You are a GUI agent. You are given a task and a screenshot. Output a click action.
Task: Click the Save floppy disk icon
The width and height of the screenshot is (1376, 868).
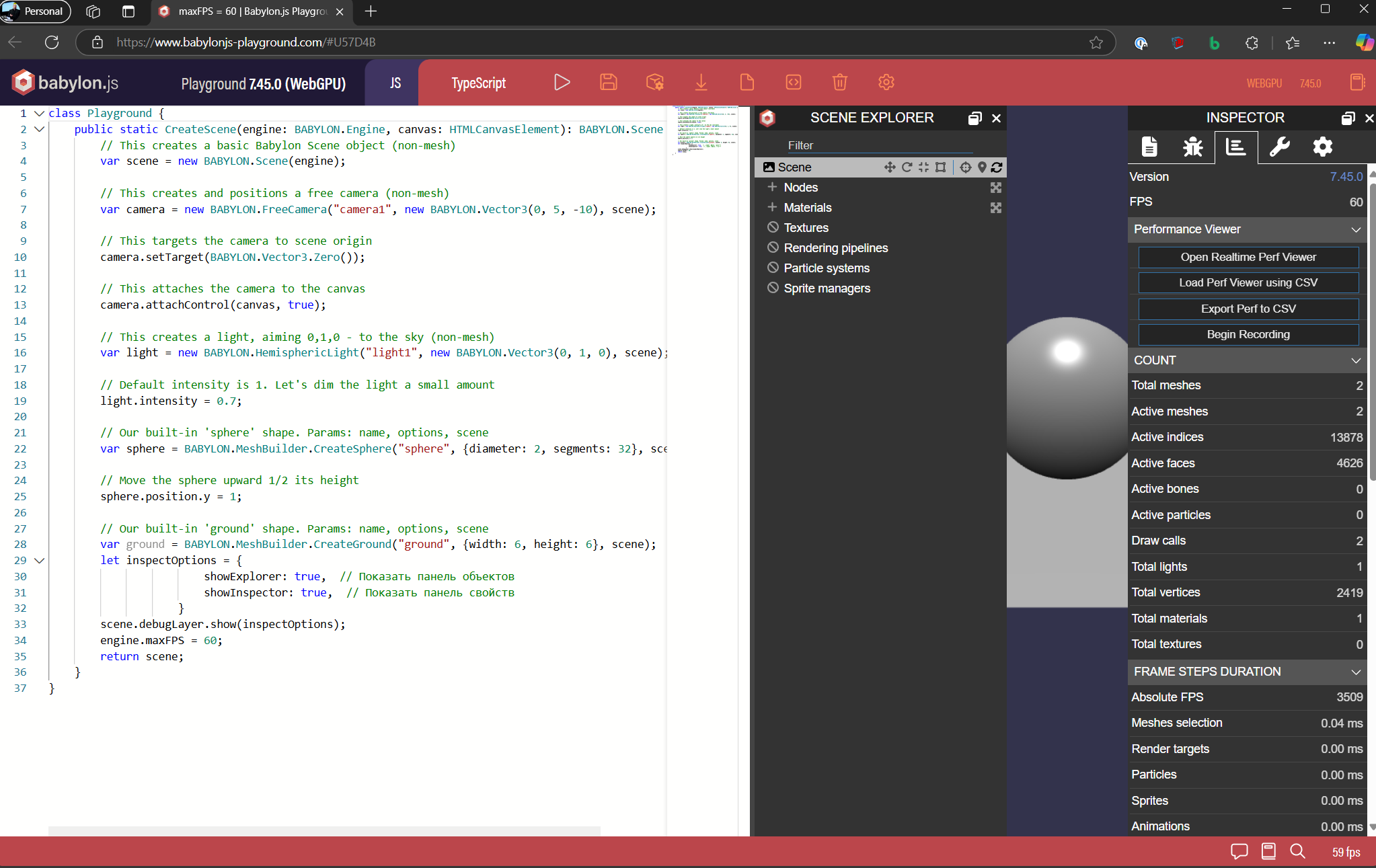pos(608,83)
